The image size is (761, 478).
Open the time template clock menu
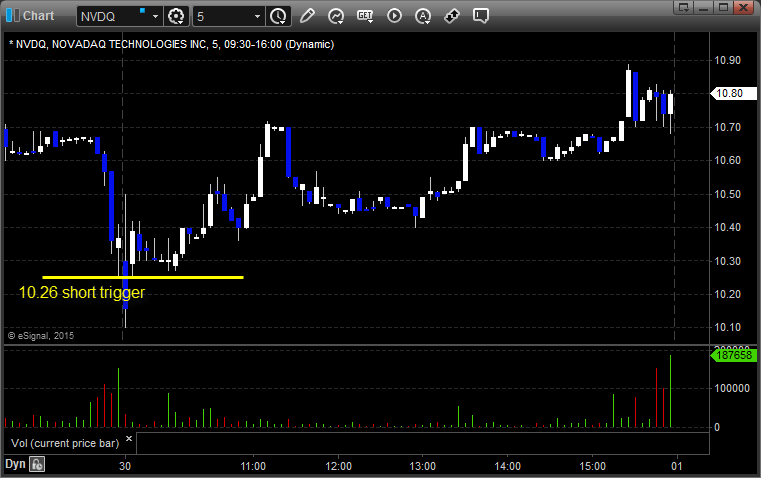(278, 16)
